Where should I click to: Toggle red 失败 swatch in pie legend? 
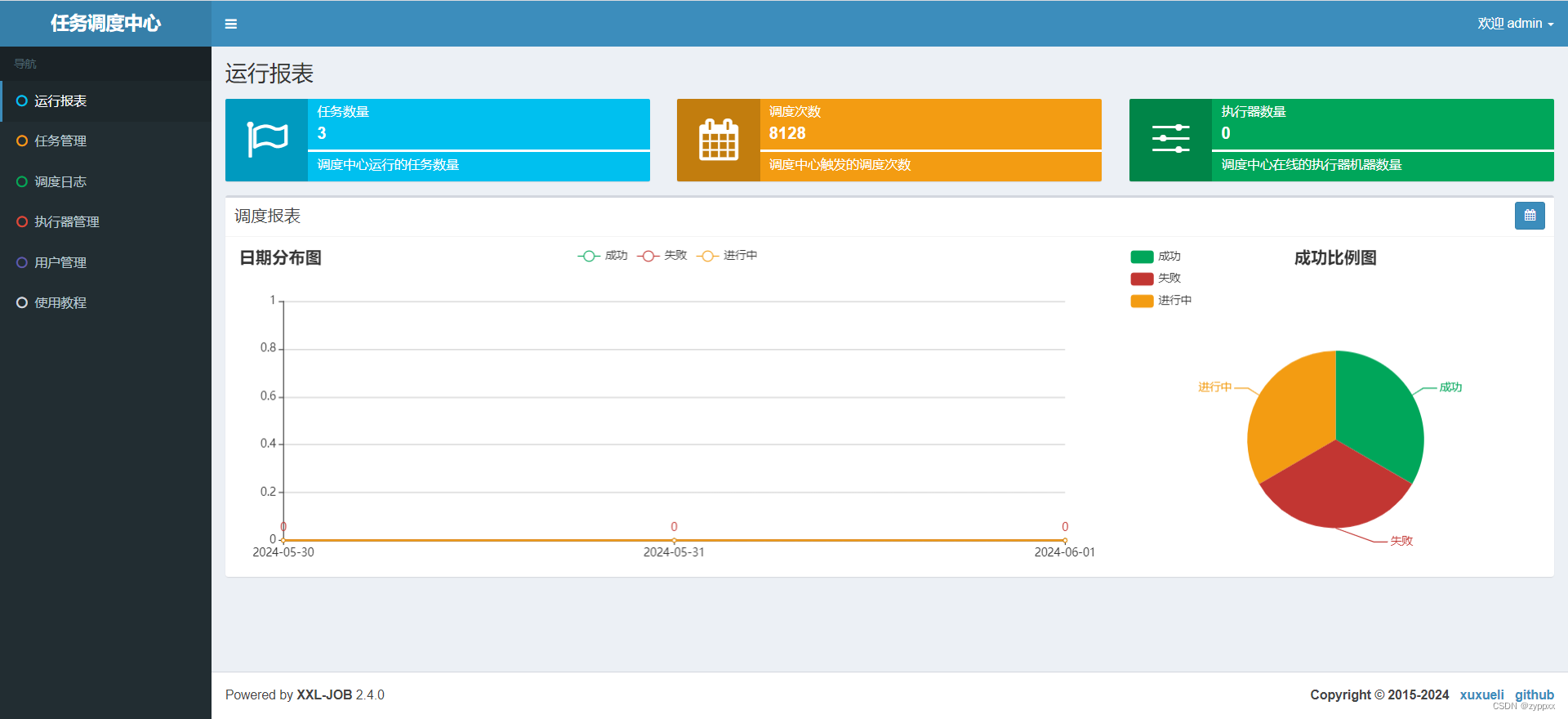point(1142,279)
